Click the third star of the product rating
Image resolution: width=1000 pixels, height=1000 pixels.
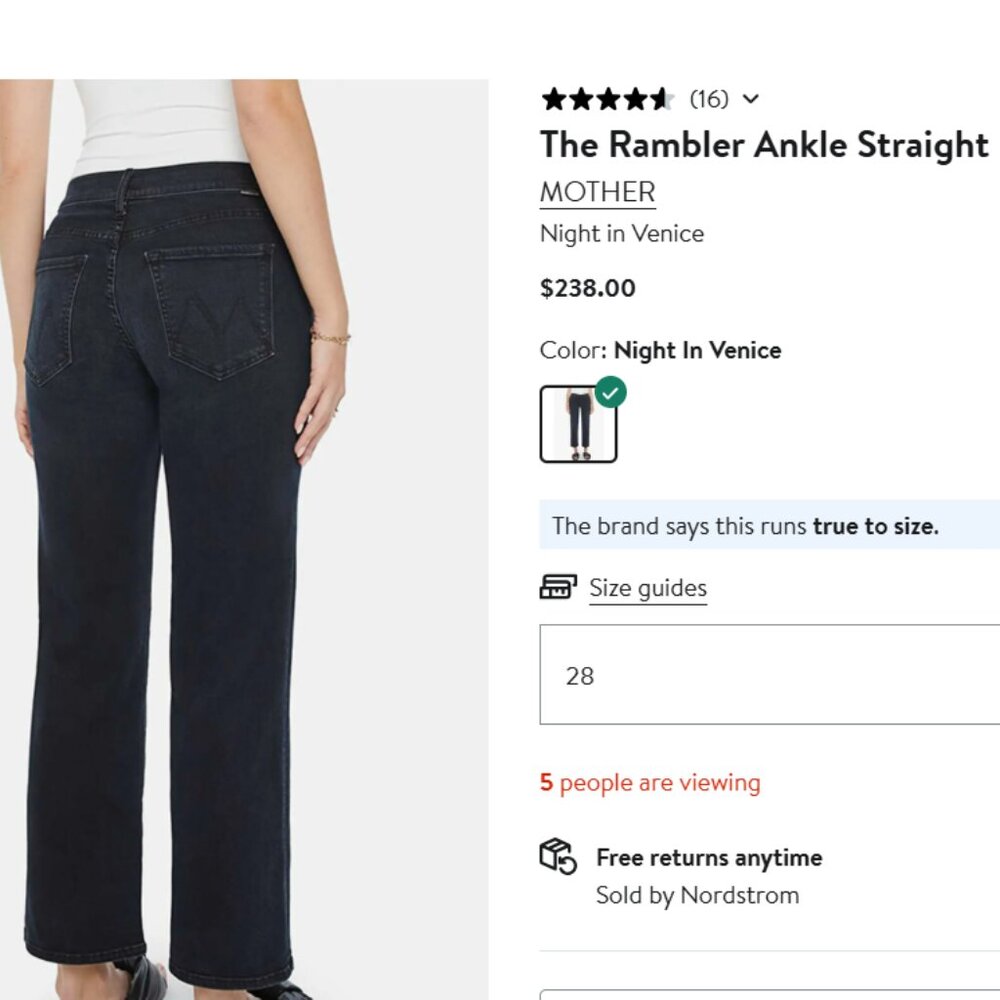[607, 99]
